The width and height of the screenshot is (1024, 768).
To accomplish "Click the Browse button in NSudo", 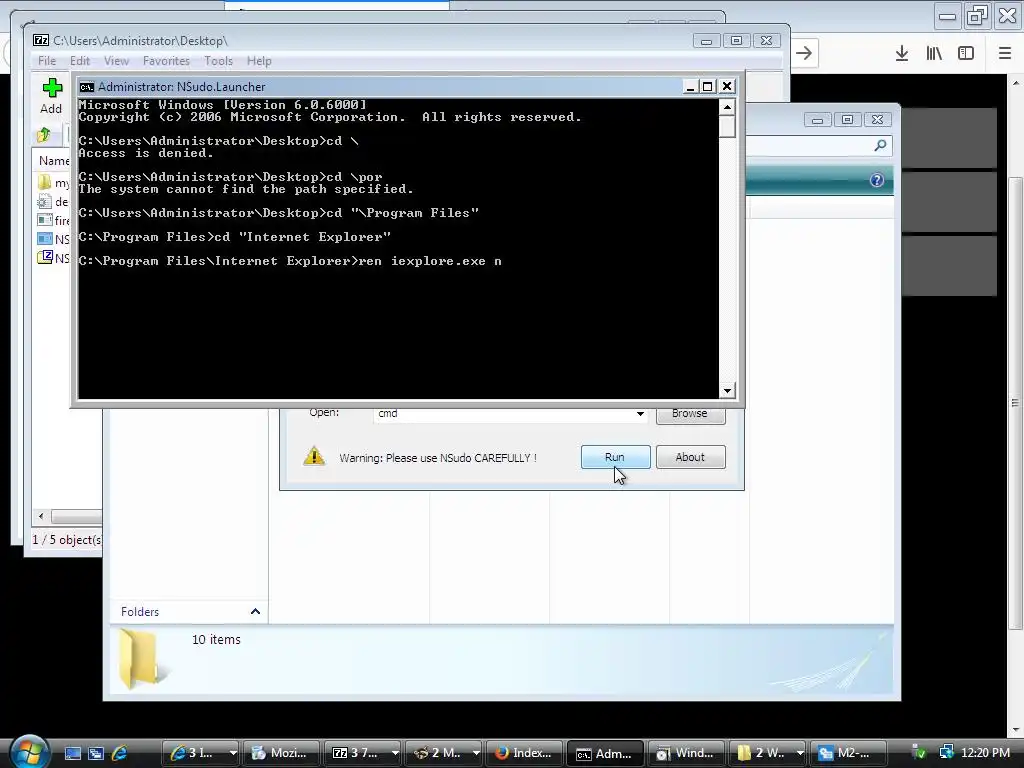I will tap(690, 415).
